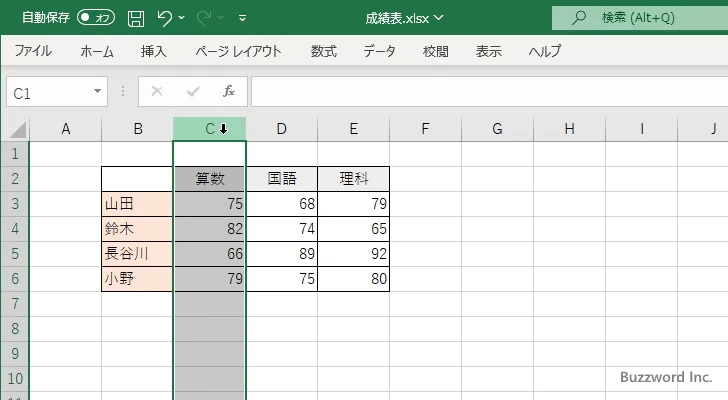Click the 算数 header cell
Screen dimensions: 728x400
pos(209,179)
